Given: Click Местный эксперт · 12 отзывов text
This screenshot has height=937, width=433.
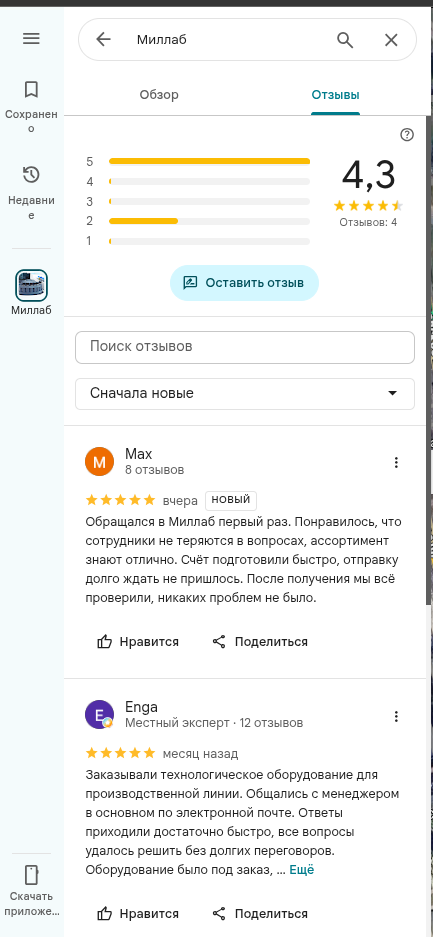Looking at the screenshot, I should [x=214, y=723].
